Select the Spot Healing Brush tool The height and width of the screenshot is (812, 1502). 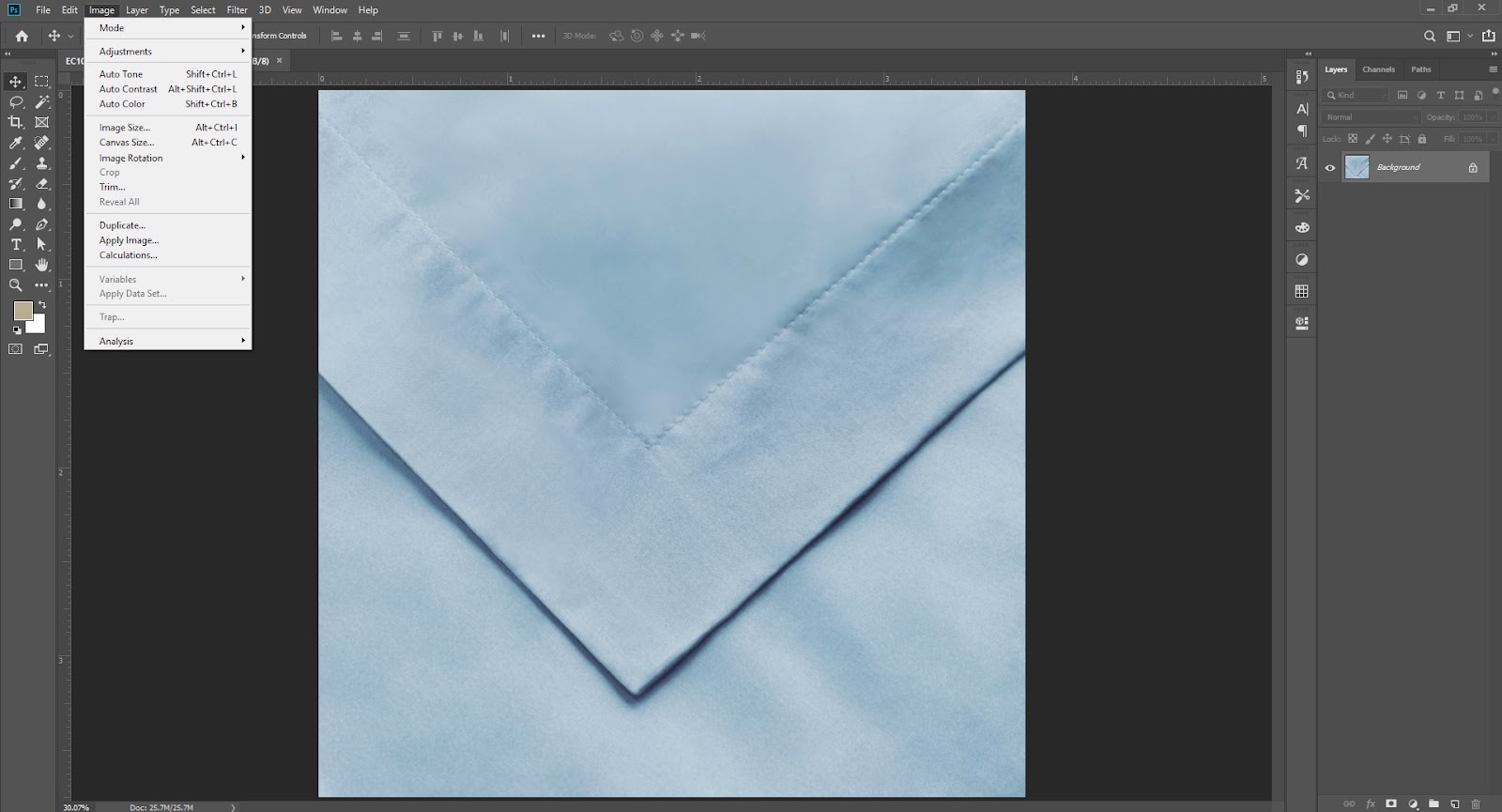(42, 143)
